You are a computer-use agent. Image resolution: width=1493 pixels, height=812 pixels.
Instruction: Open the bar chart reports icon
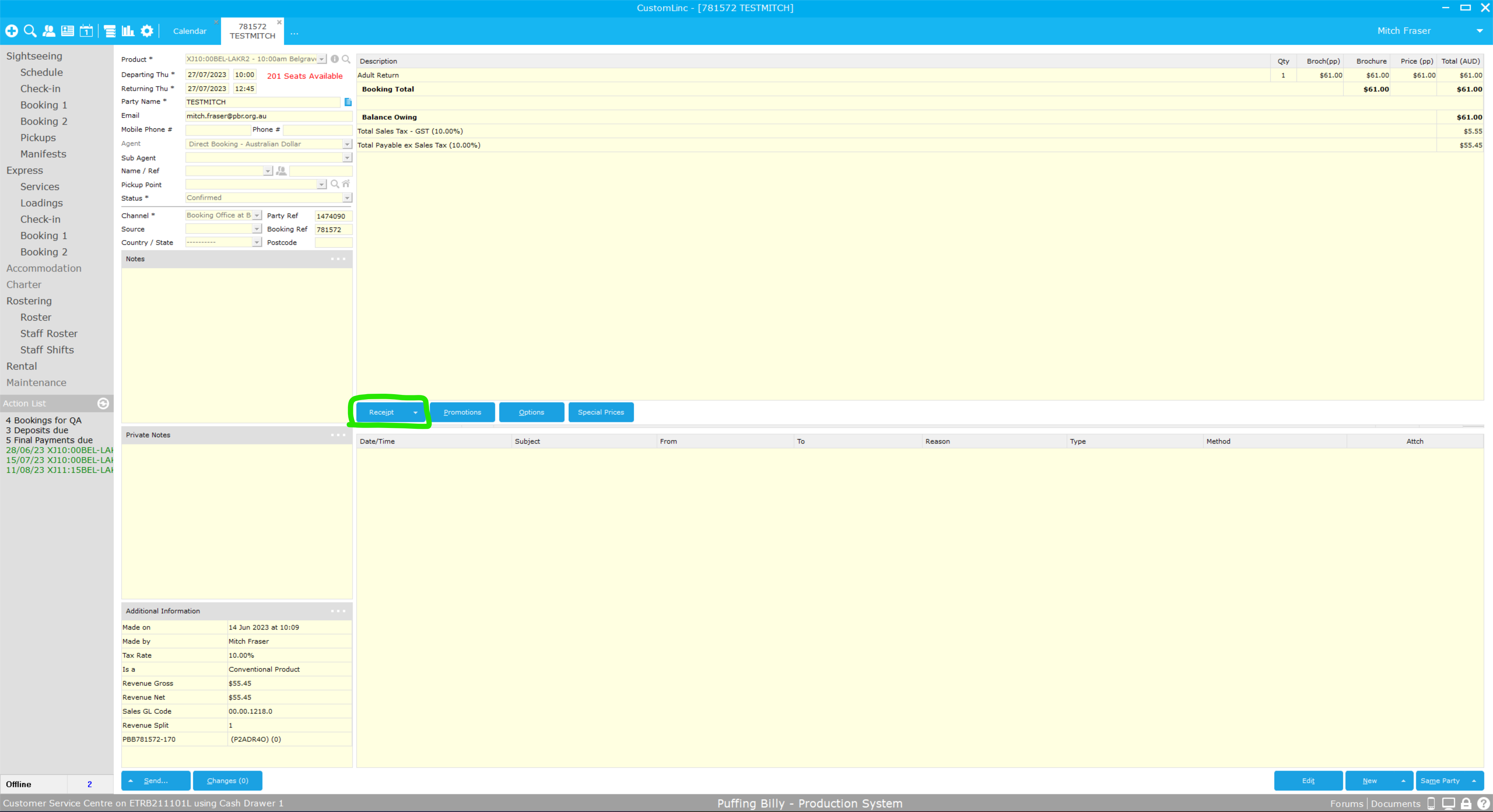click(128, 31)
